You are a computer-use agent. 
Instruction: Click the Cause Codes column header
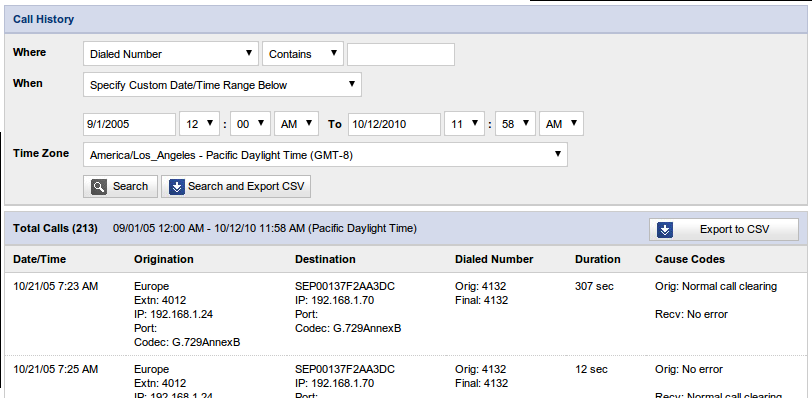[690, 259]
